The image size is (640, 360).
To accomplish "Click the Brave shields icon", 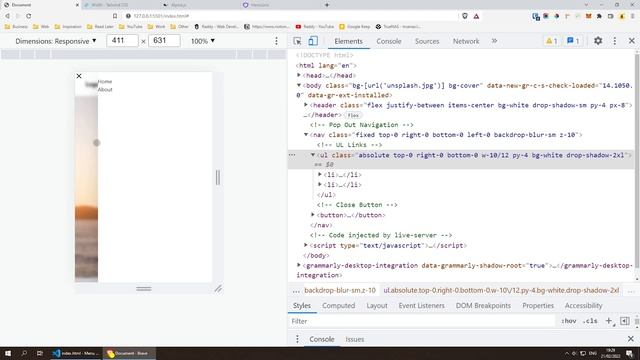I will (x=465, y=16).
